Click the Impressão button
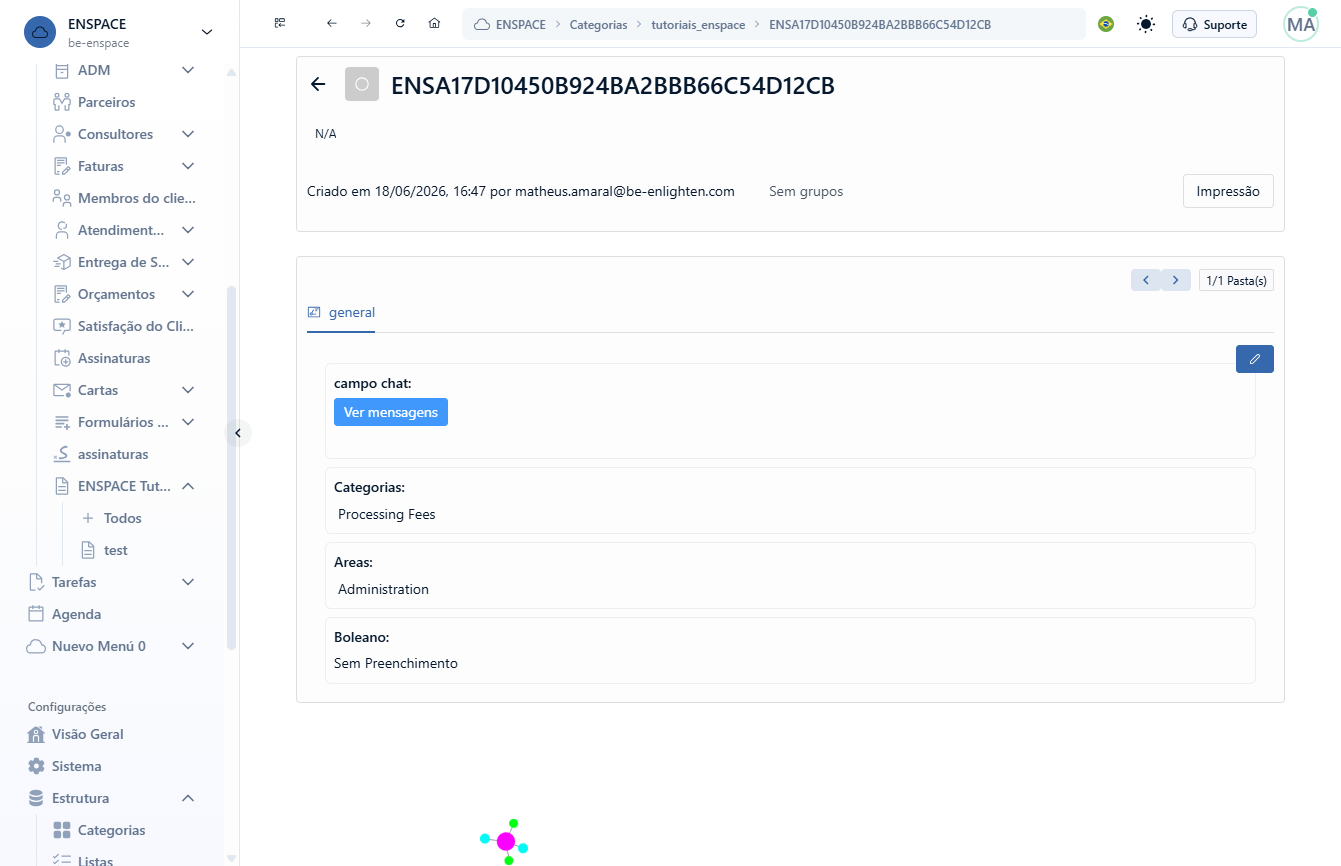Screen dimensions: 1341x866 click(1228, 191)
